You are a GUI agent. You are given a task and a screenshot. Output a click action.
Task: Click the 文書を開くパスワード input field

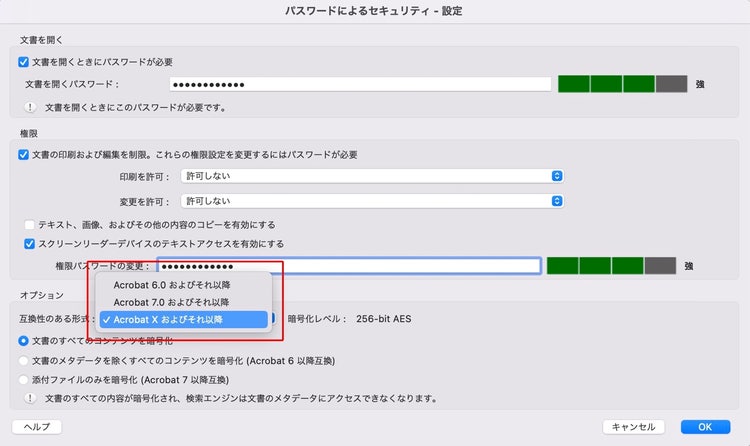[360, 84]
